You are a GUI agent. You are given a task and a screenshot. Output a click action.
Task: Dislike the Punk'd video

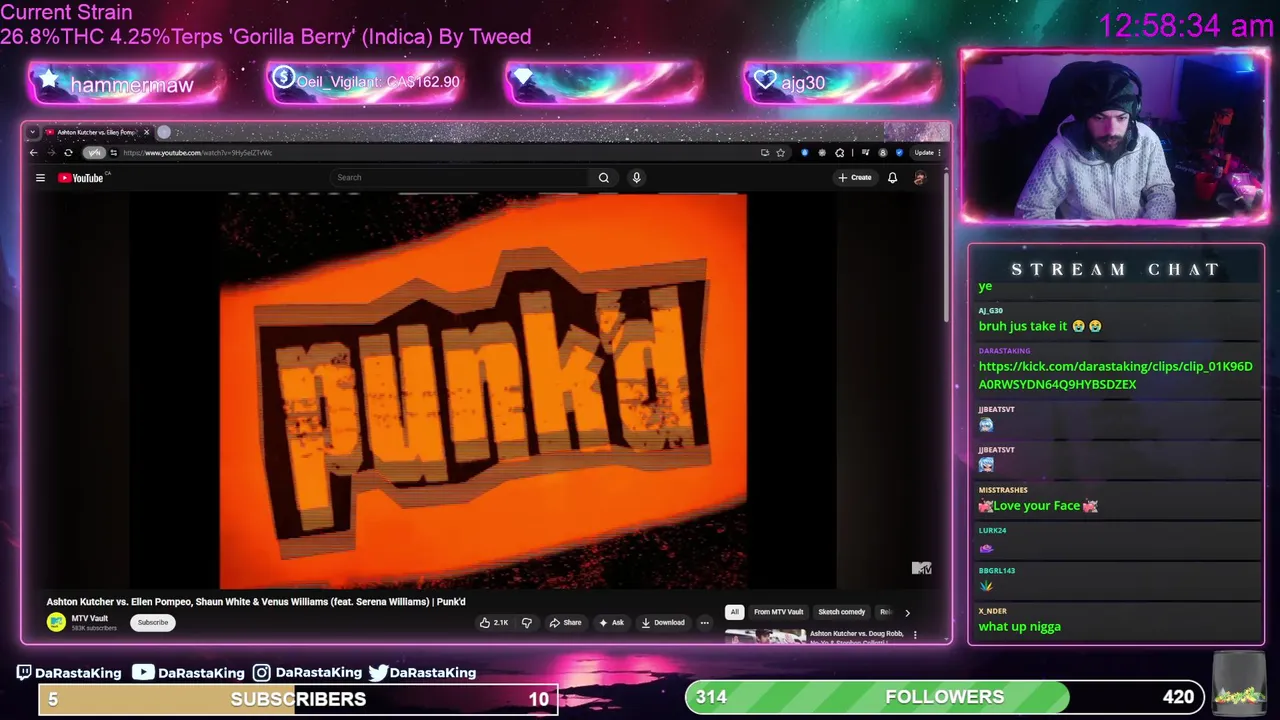coord(527,622)
